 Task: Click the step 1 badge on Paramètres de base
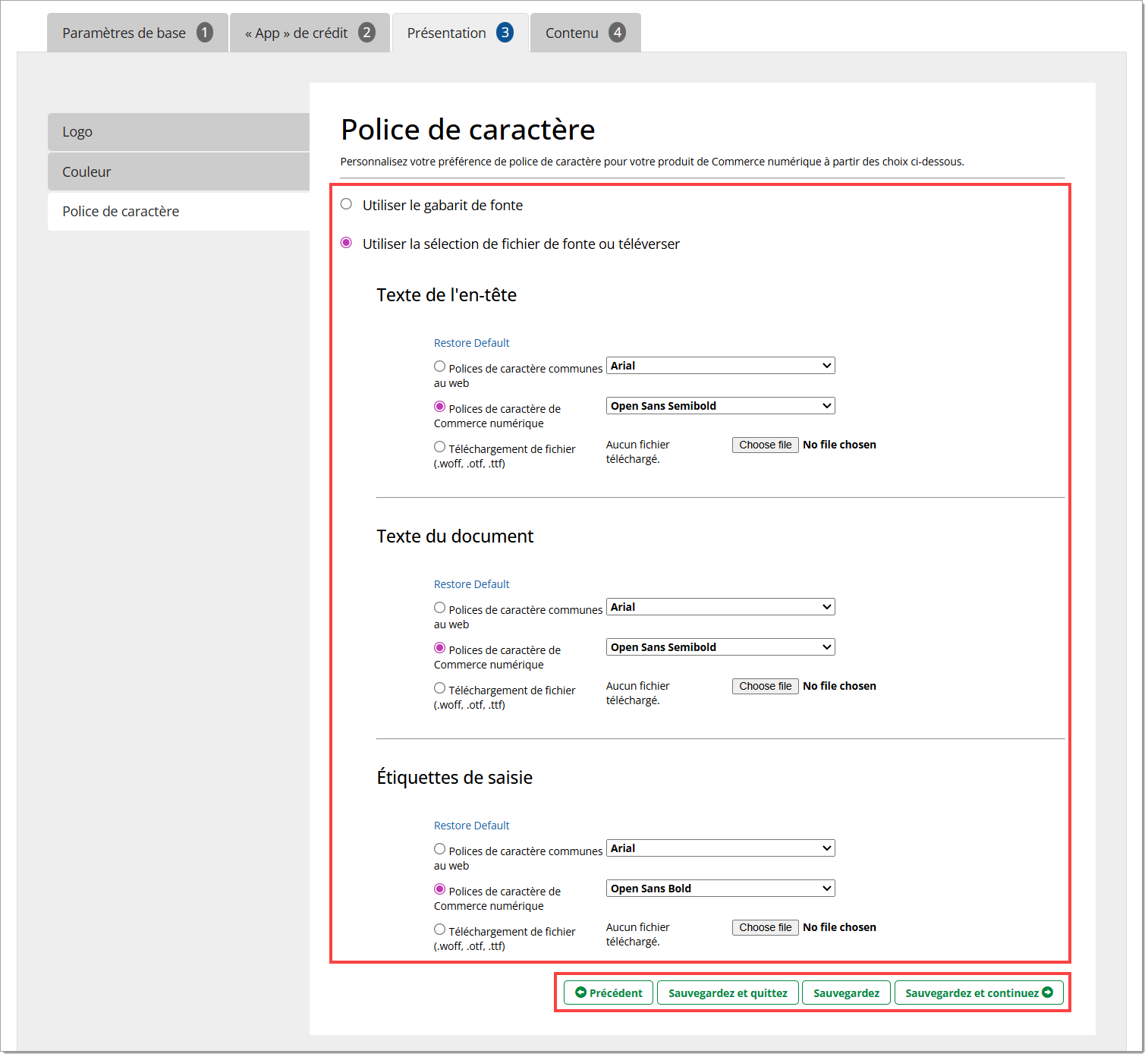[x=204, y=33]
